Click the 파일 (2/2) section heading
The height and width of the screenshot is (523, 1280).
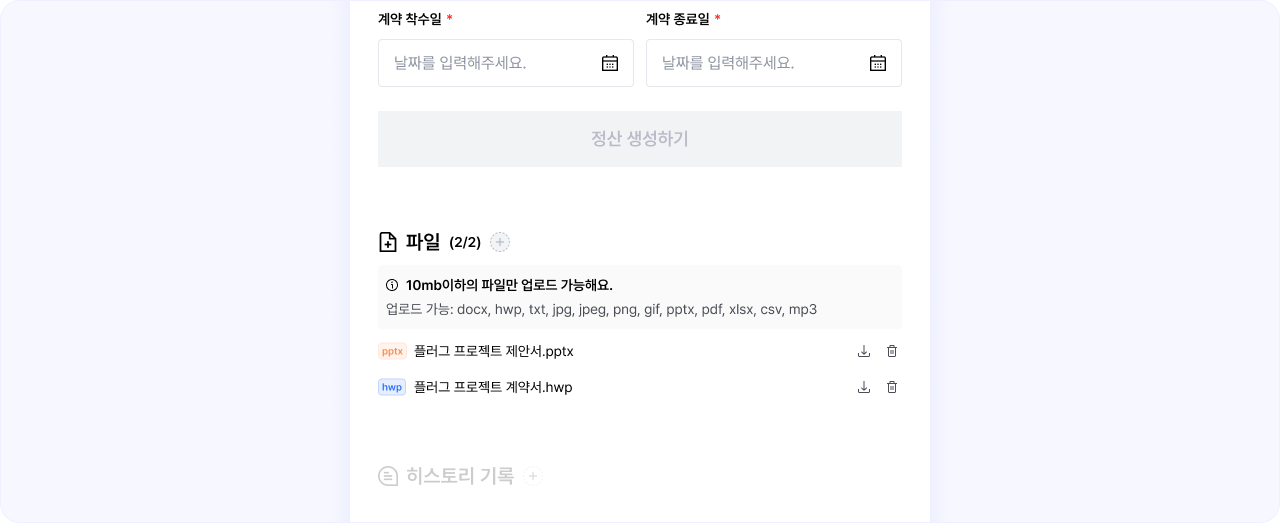443,242
